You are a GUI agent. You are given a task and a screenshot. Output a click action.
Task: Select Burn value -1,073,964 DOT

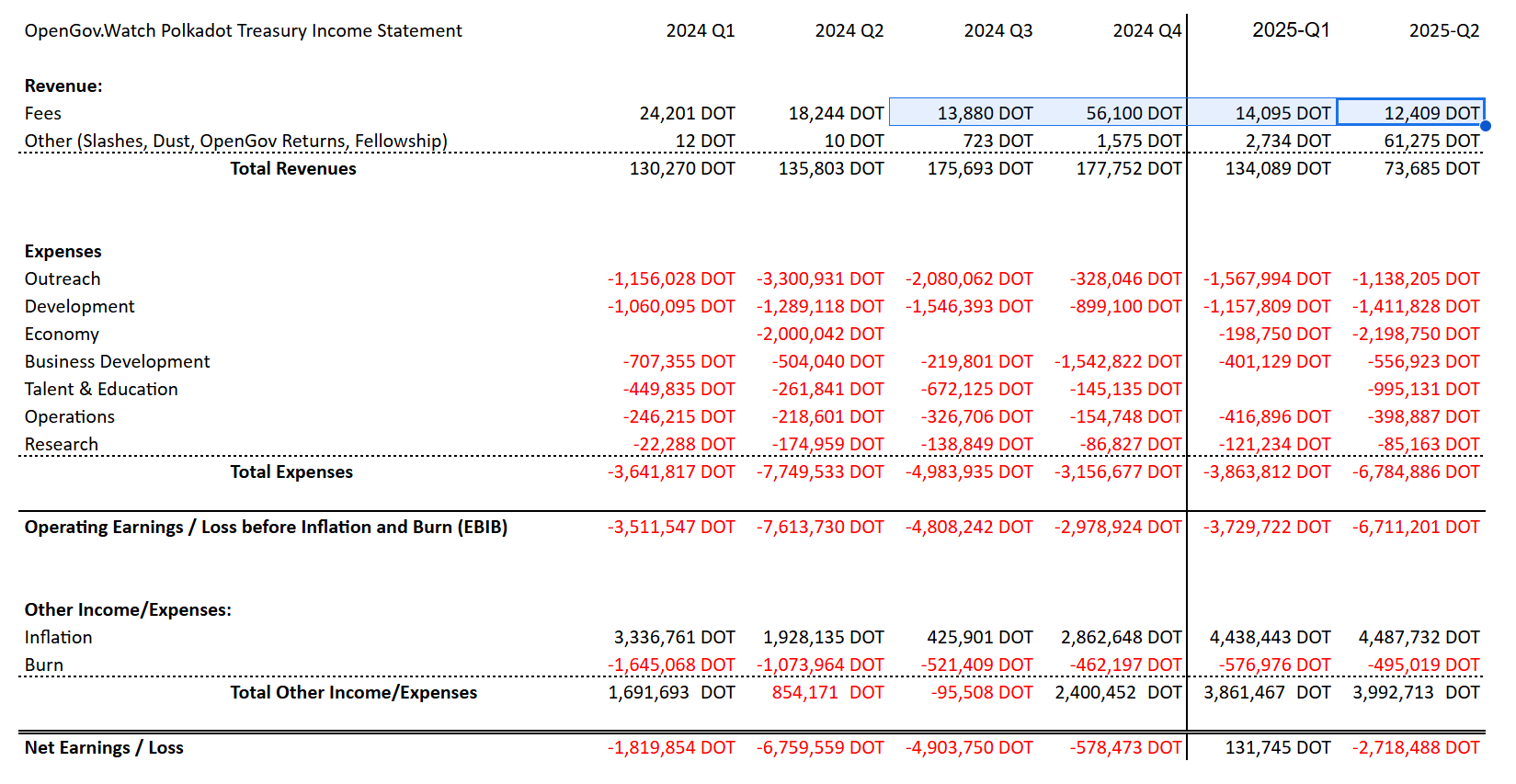point(820,665)
